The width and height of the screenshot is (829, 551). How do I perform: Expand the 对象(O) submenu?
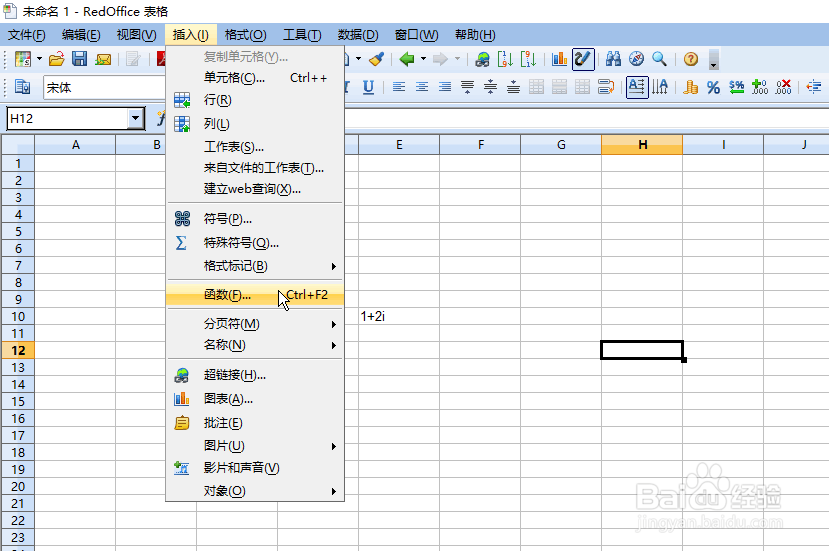pos(255,491)
